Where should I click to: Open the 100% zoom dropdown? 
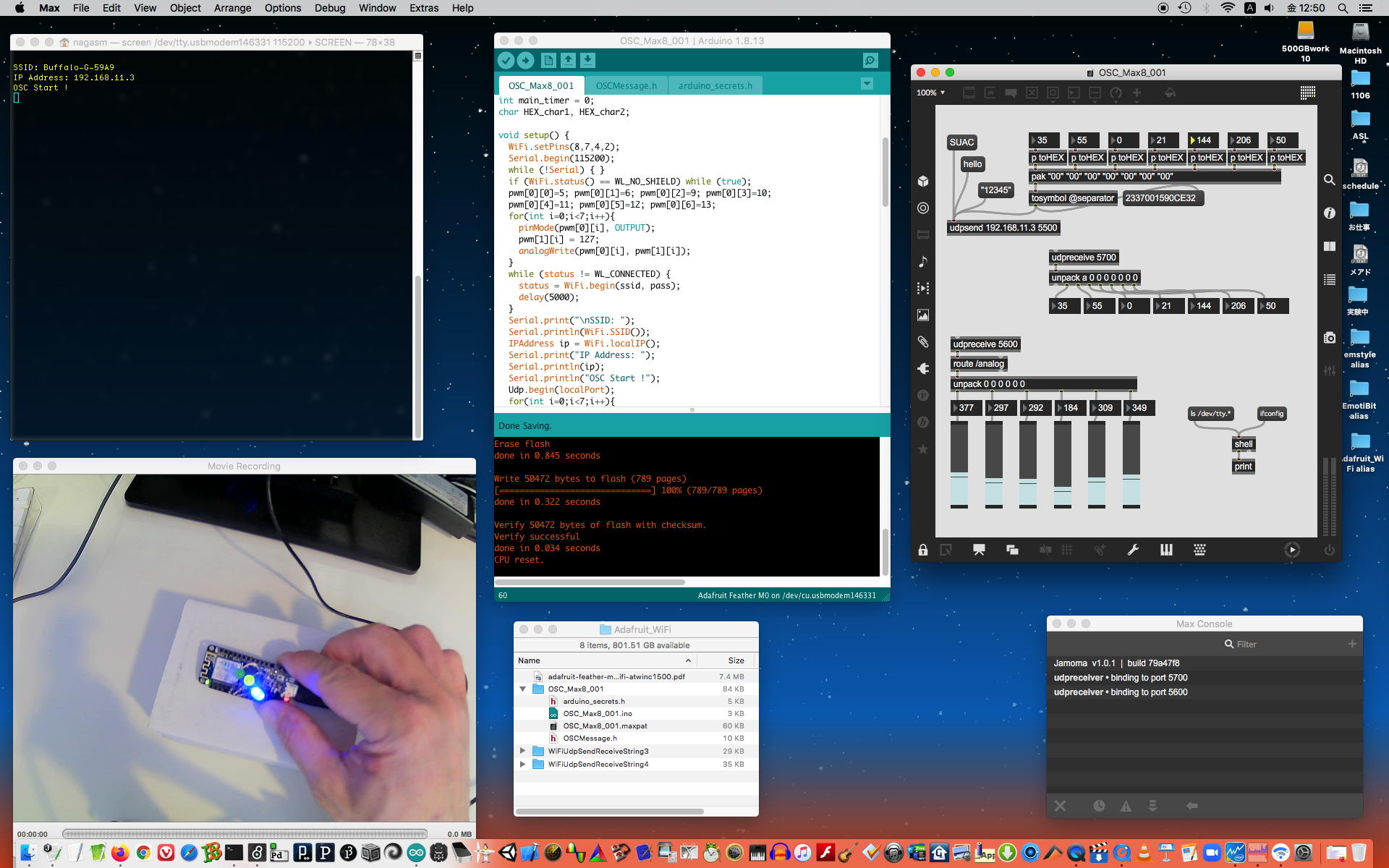pyautogui.click(x=930, y=93)
